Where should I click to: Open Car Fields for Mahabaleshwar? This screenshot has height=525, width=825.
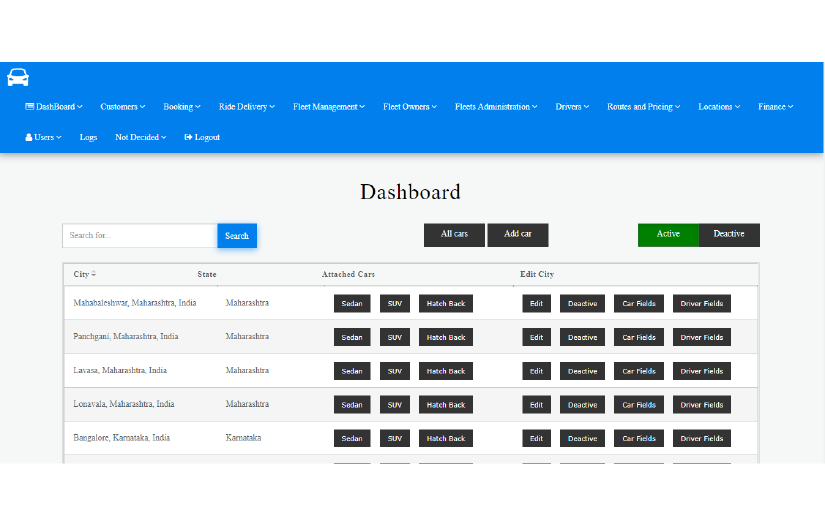(639, 304)
